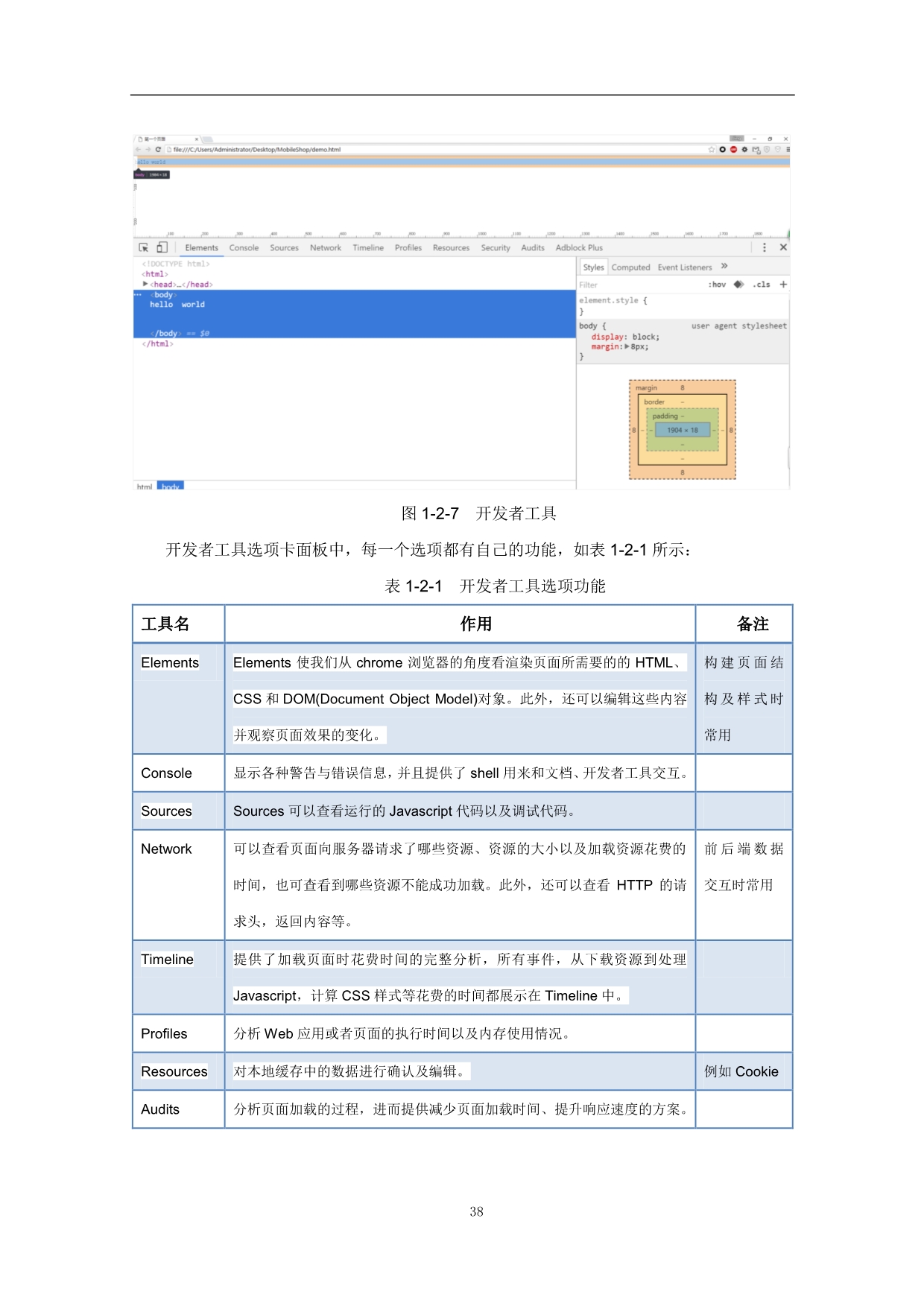Open the DevTools three-dot customize menu
The width and height of the screenshot is (924, 1306).
pos(764,247)
